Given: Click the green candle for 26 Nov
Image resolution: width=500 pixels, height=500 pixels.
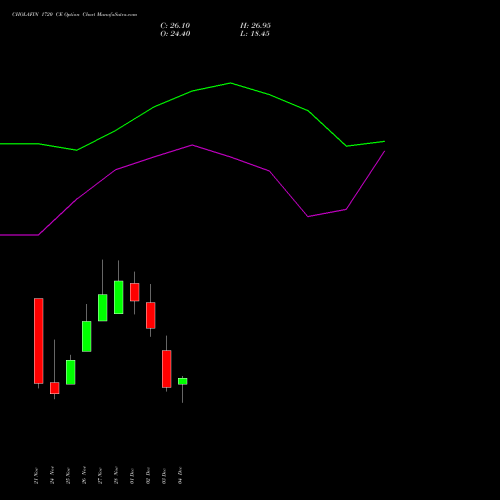Looking at the screenshot, I should pos(87,336).
